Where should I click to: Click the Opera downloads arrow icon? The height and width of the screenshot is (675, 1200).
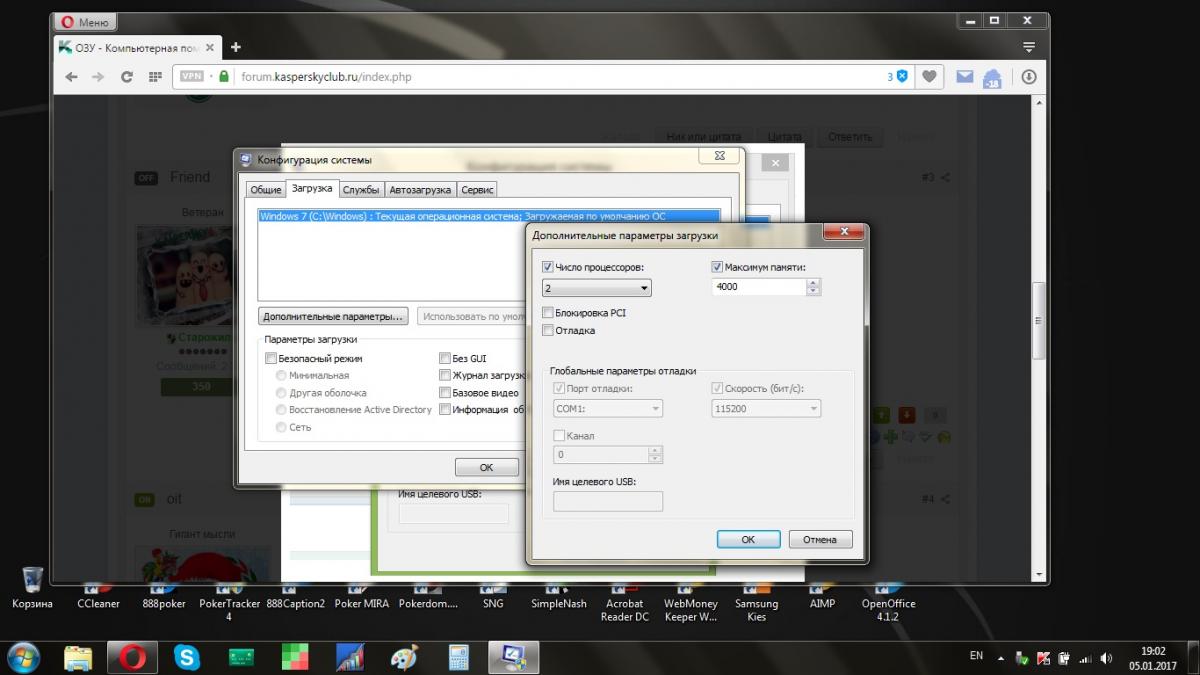[1028, 77]
